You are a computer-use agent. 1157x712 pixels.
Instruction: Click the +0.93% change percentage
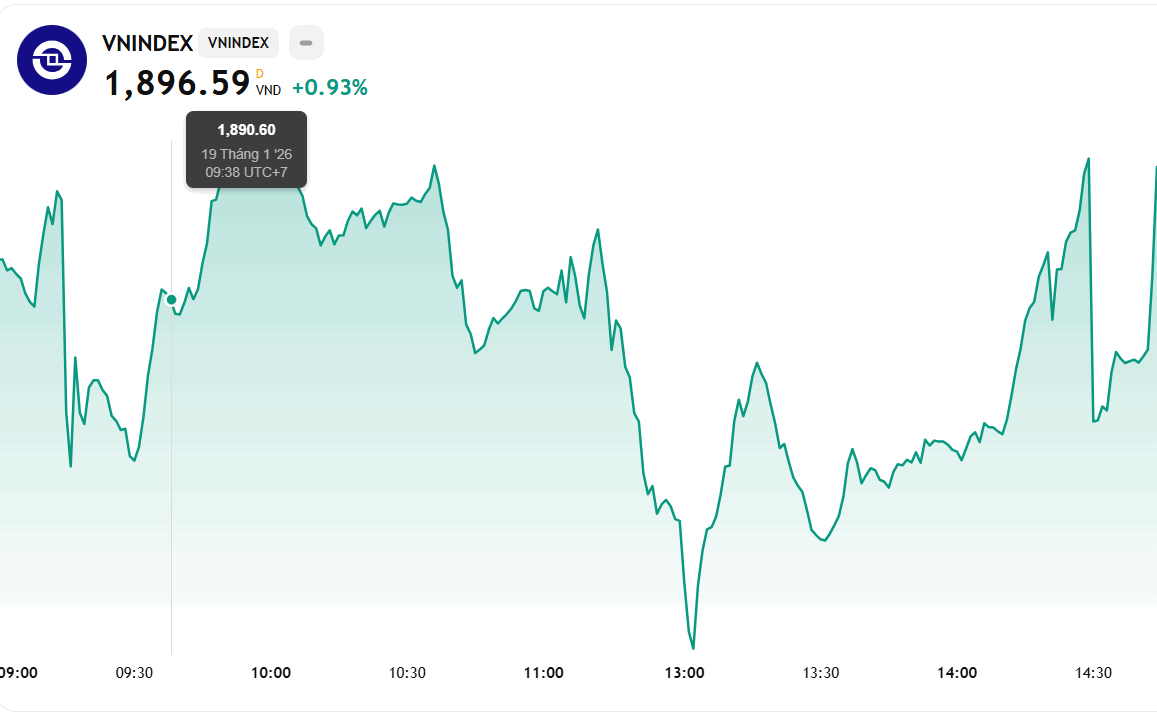(x=330, y=88)
